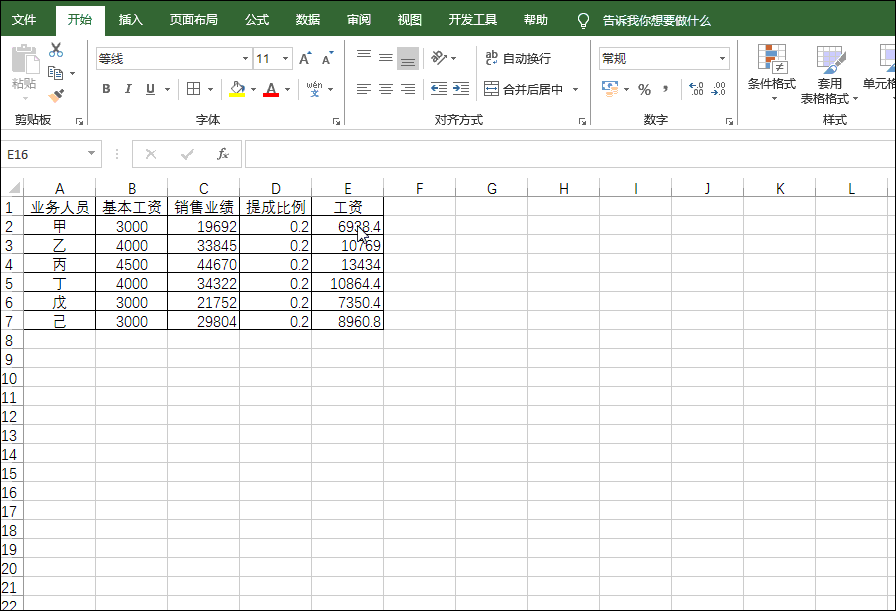896x611 pixels.
Task: Click the increase indent icon
Action: click(x=461, y=89)
